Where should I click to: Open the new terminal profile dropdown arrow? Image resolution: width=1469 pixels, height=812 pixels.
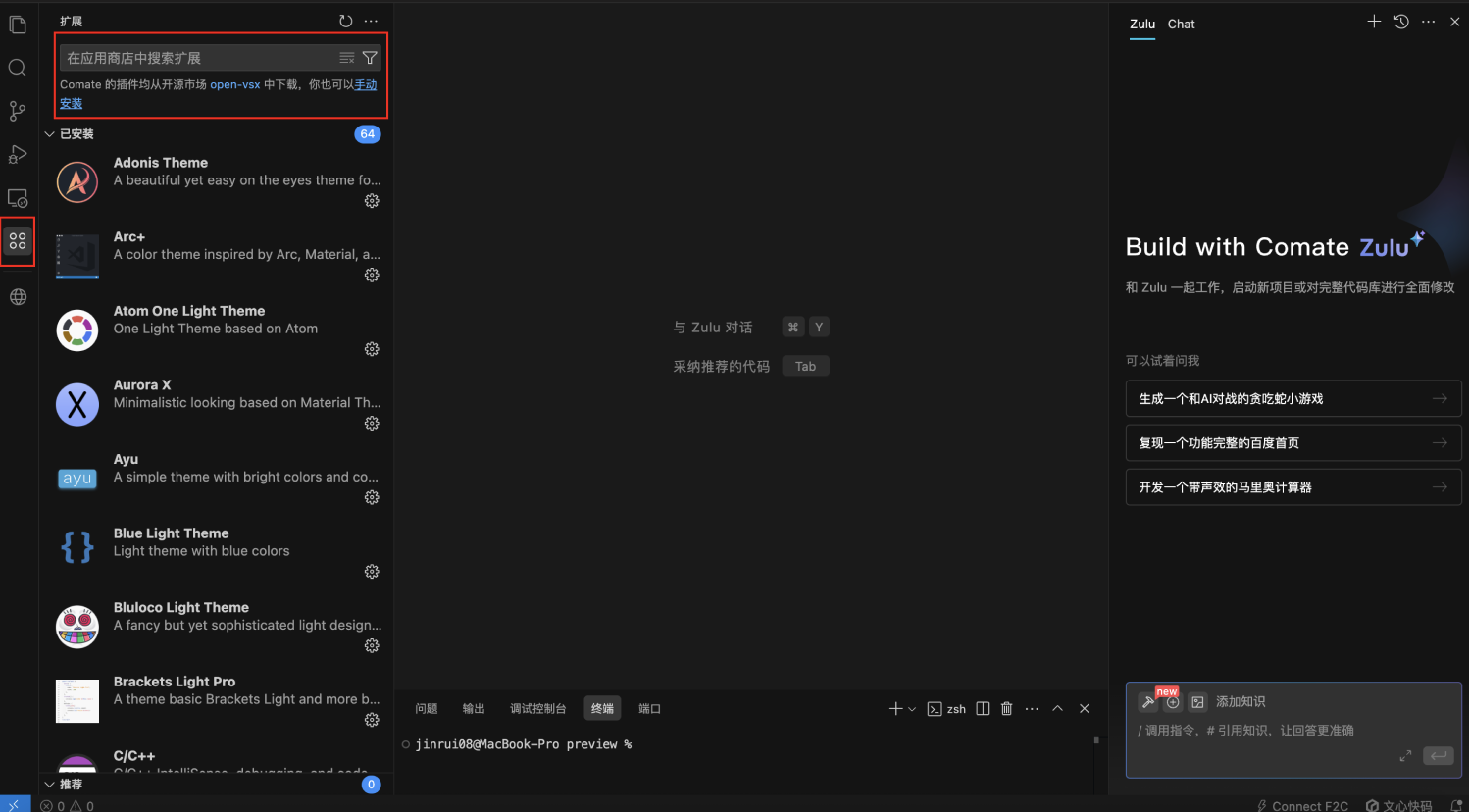click(x=912, y=709)
